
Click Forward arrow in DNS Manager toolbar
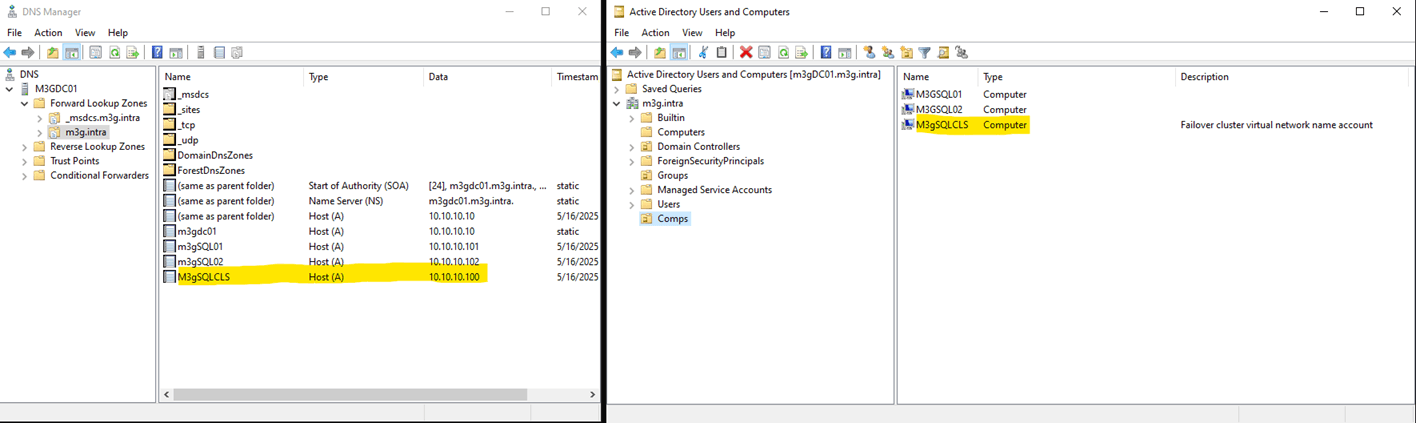coord(28,52)
